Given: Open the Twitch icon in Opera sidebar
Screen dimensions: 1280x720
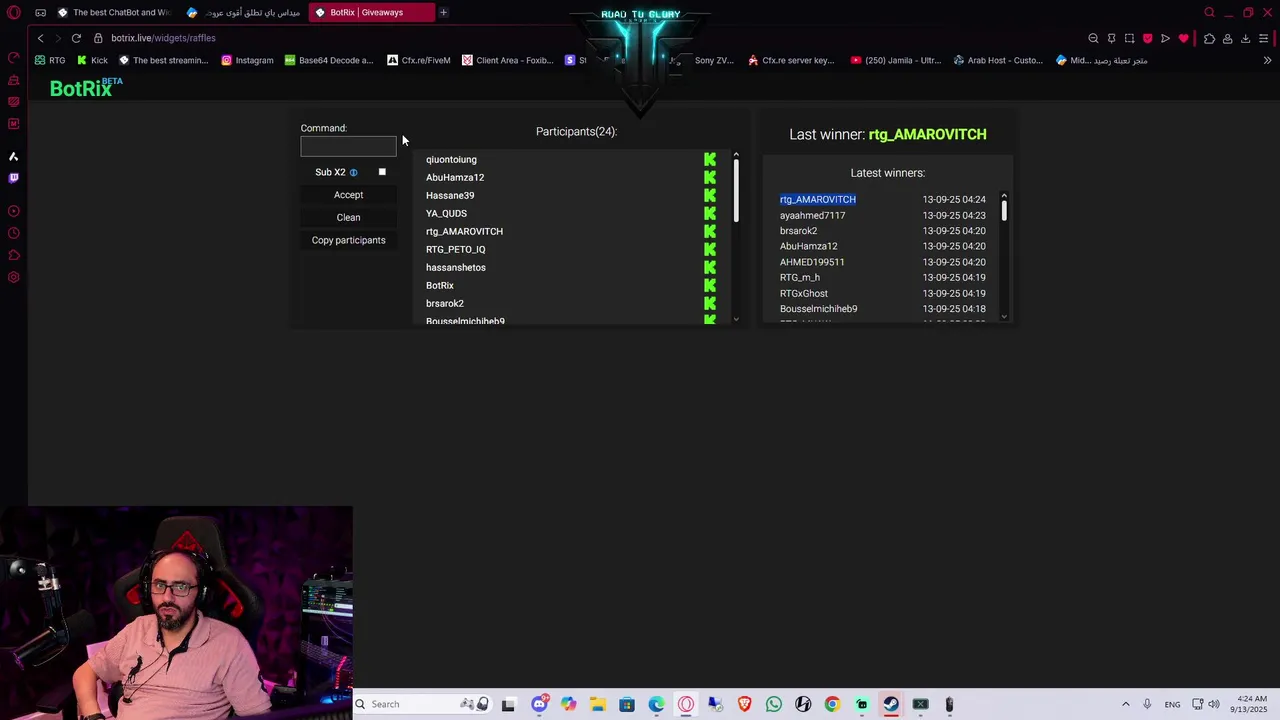Looking at the screenshot, I should click(14, 178).
